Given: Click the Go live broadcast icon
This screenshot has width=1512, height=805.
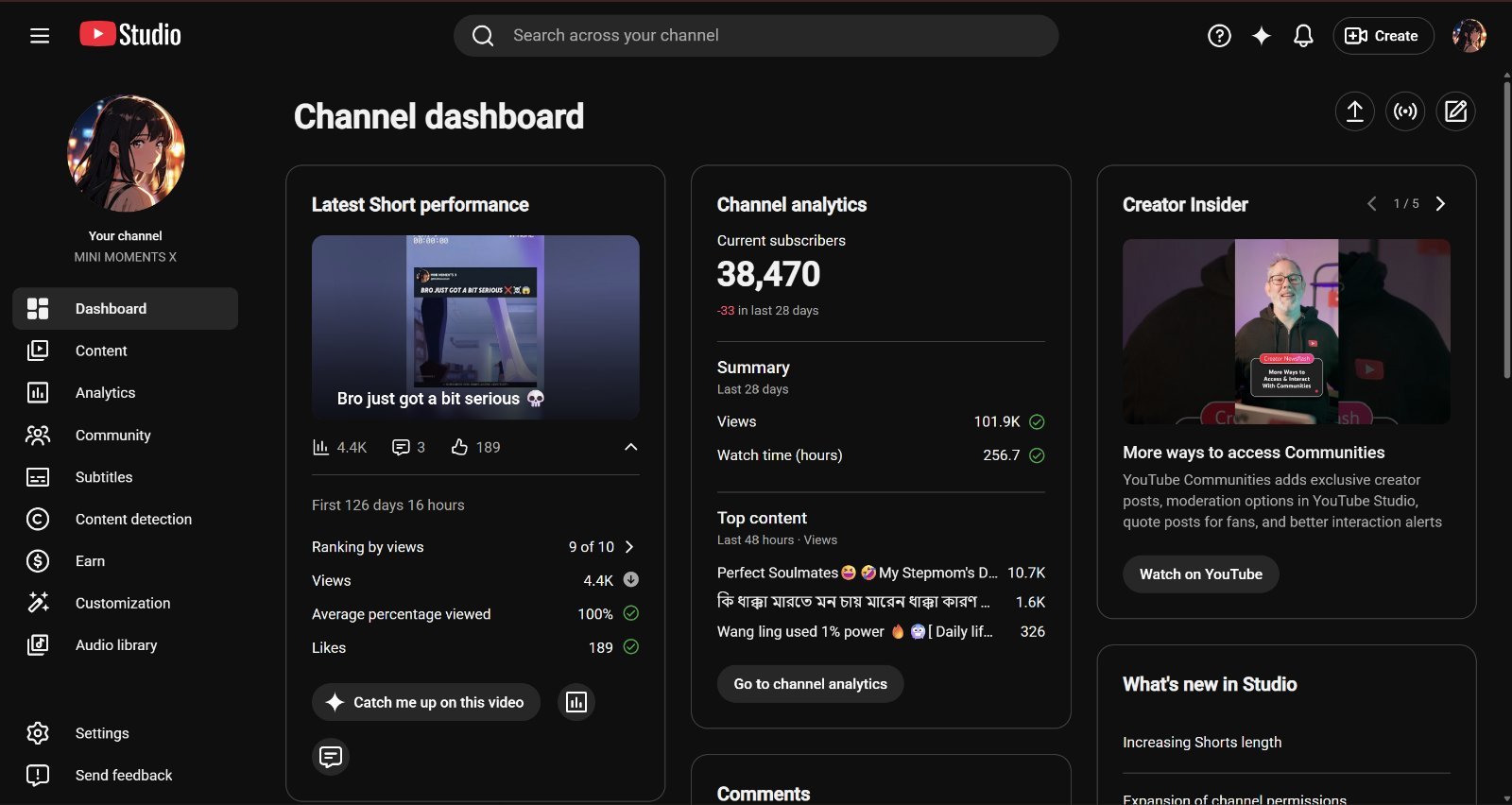Looking at the screenshot, I should tap(1406, 111).
